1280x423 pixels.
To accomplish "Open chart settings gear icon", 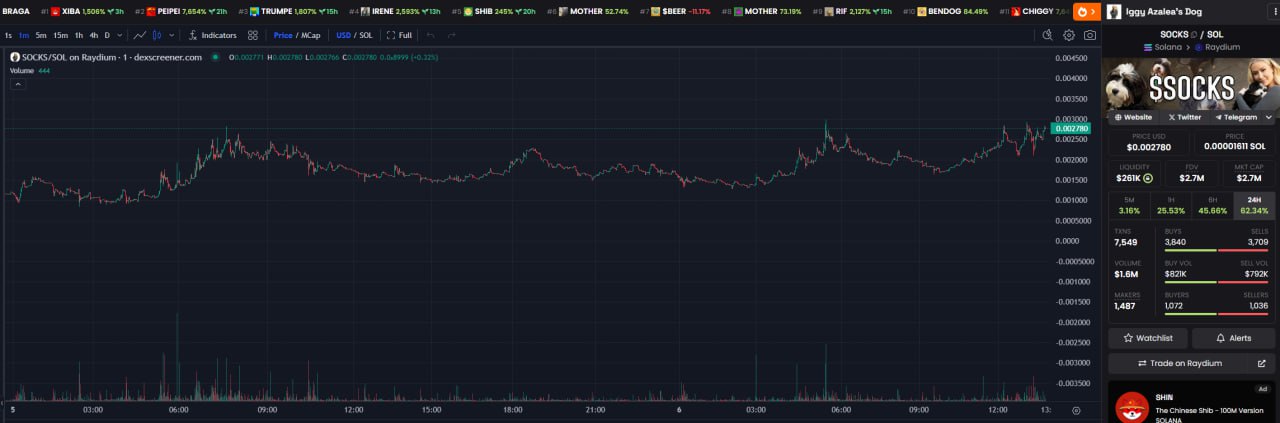I will pos(1069,35).
